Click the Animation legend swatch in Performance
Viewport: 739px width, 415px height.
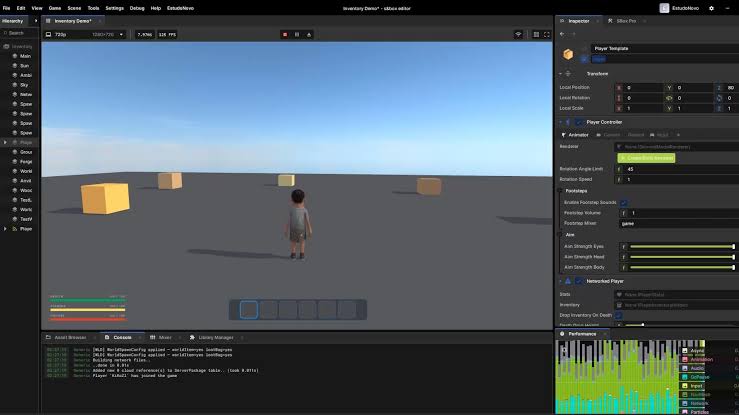(685, 359)
